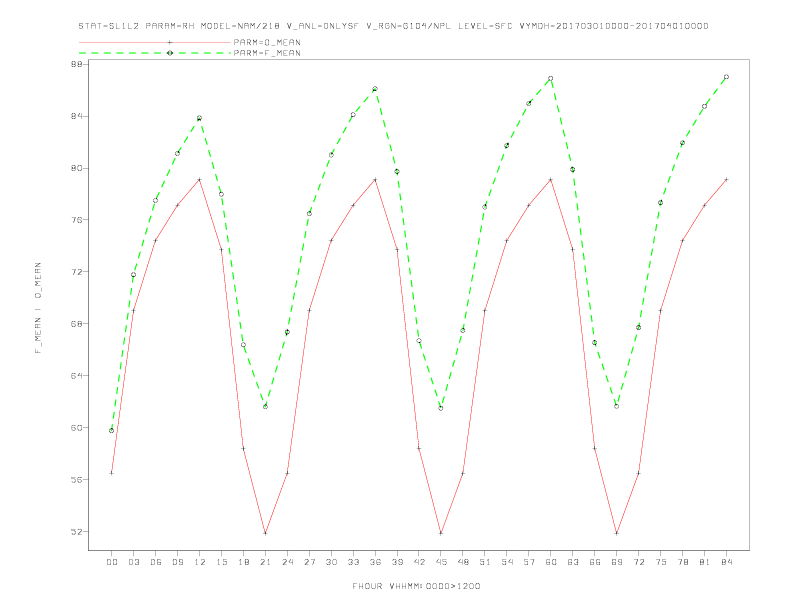The height and width of the screenshot is (612, 792).
Task: Click the x-axis tick label 72
Action: (638, 562)
